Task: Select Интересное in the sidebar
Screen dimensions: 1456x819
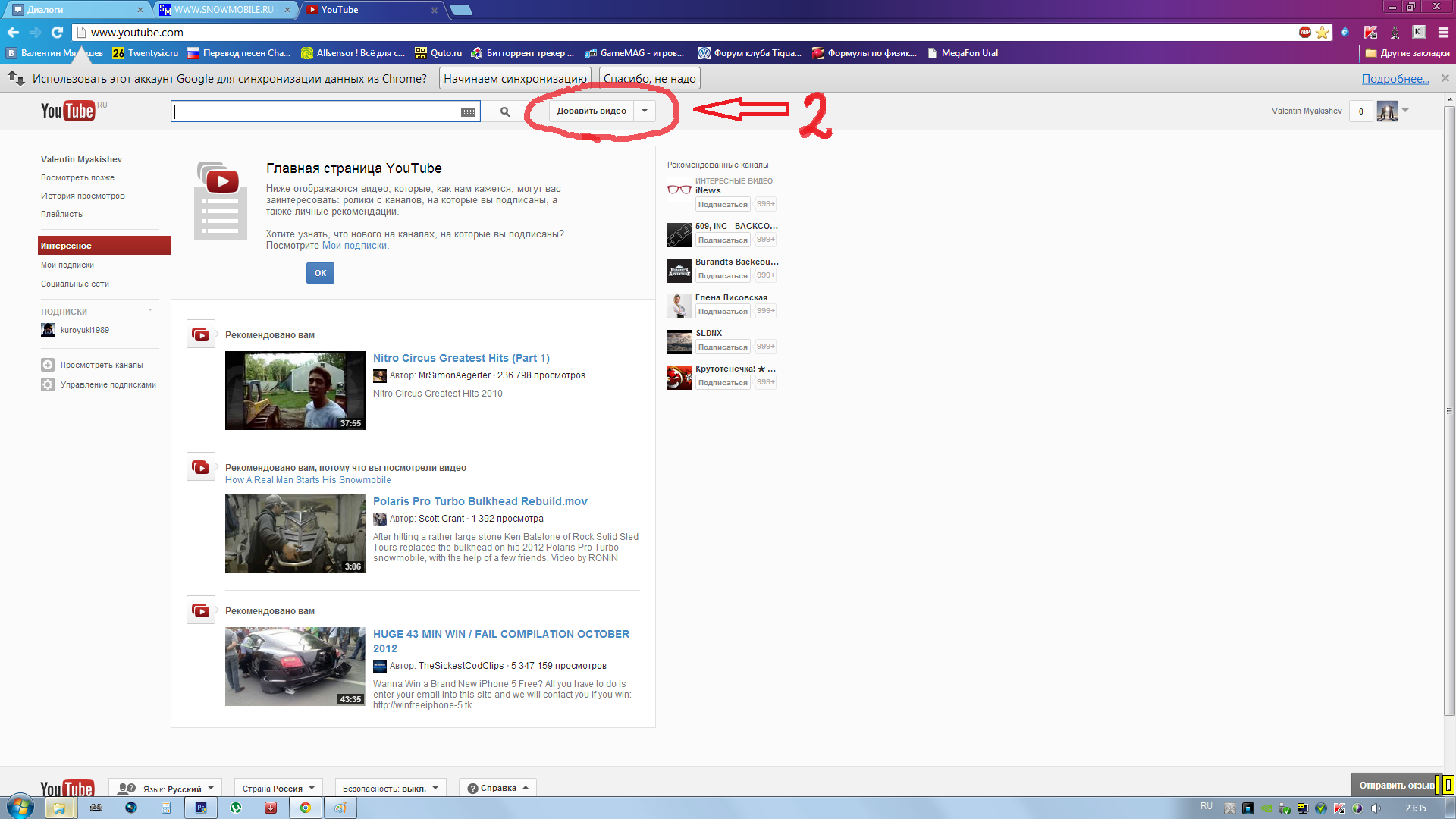Action: (104, 246)
